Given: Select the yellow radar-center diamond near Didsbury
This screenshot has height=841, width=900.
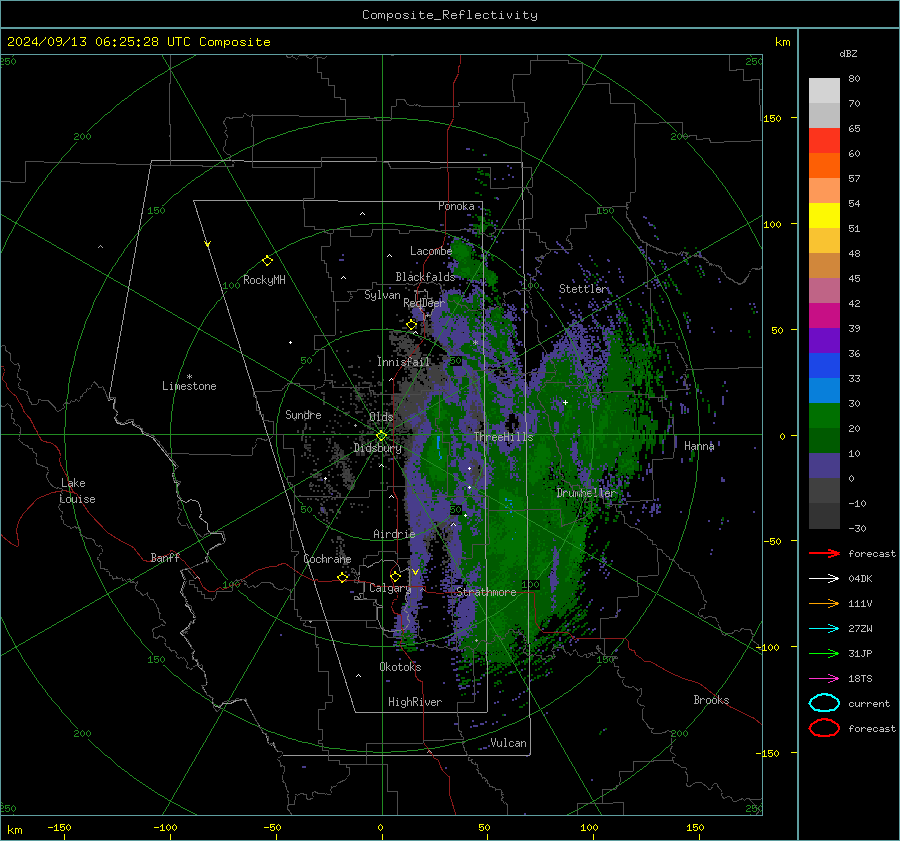Looking at the screenshot, I should 381,436.
